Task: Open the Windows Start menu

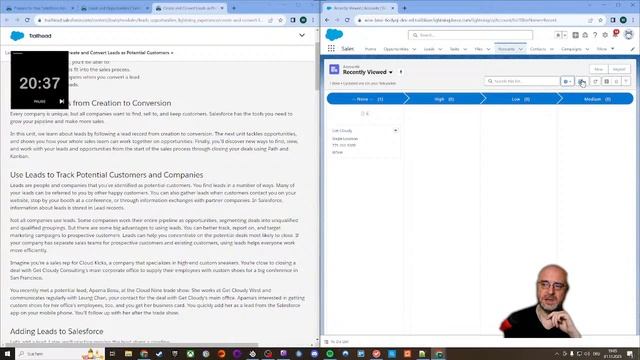Action: pos(7,353)
